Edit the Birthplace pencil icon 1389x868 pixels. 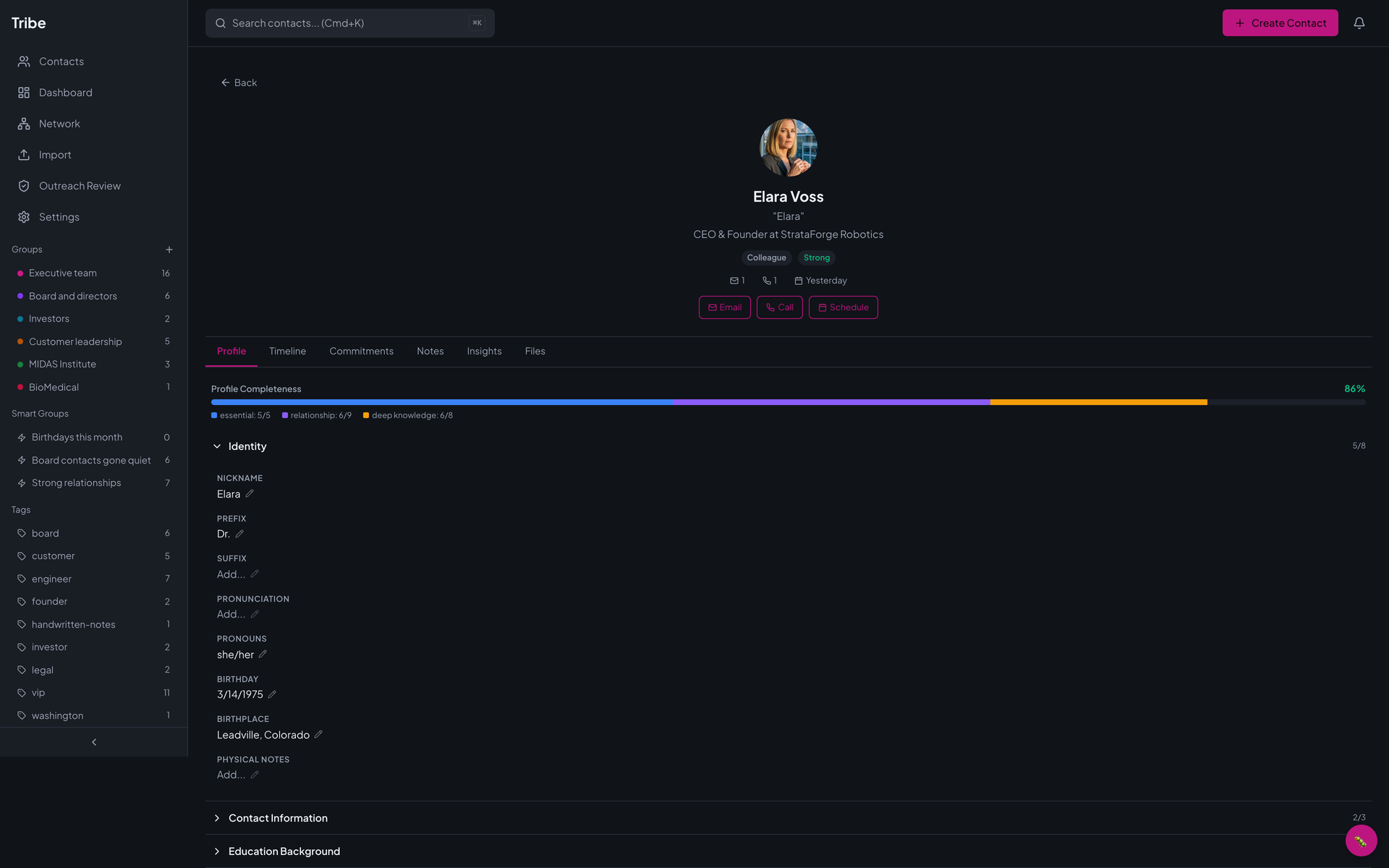point(318,735)
